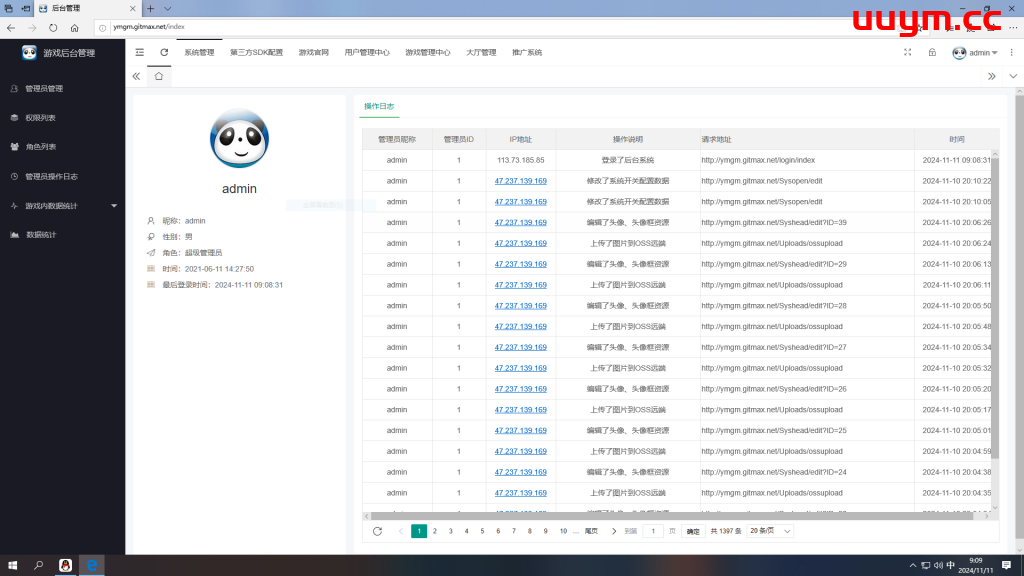
Task: Go to page 5 of the log
Action: click(x=482, y=531)
